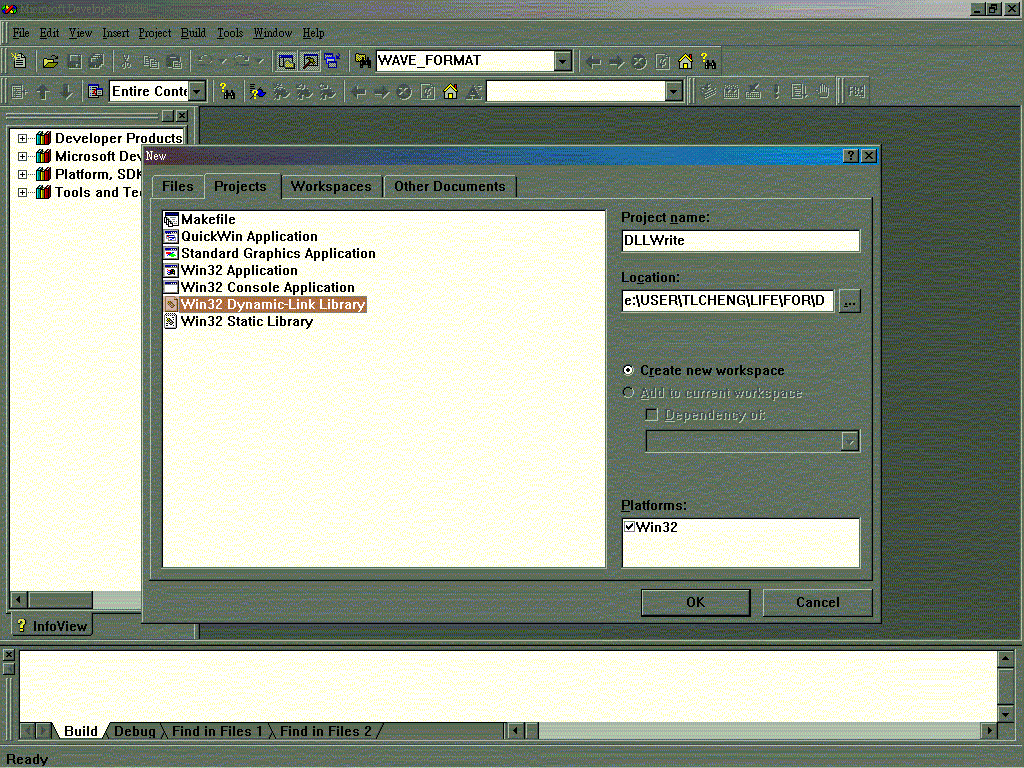
Task: Click the Open file folder icon
Action: tap(50, 61)
